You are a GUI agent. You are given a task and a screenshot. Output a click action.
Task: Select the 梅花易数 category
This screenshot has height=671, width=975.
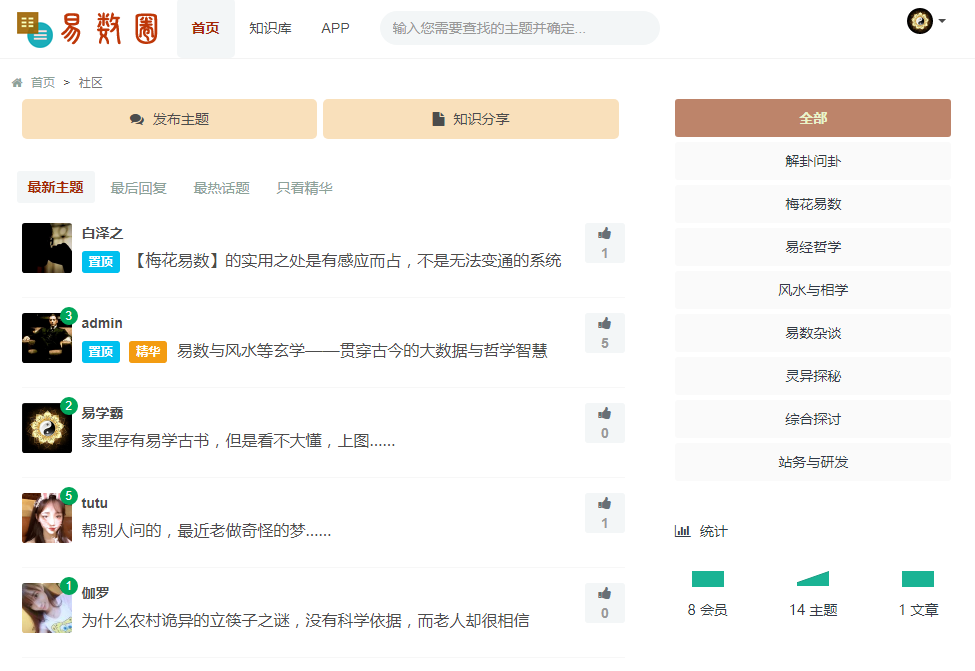[813, 204]
